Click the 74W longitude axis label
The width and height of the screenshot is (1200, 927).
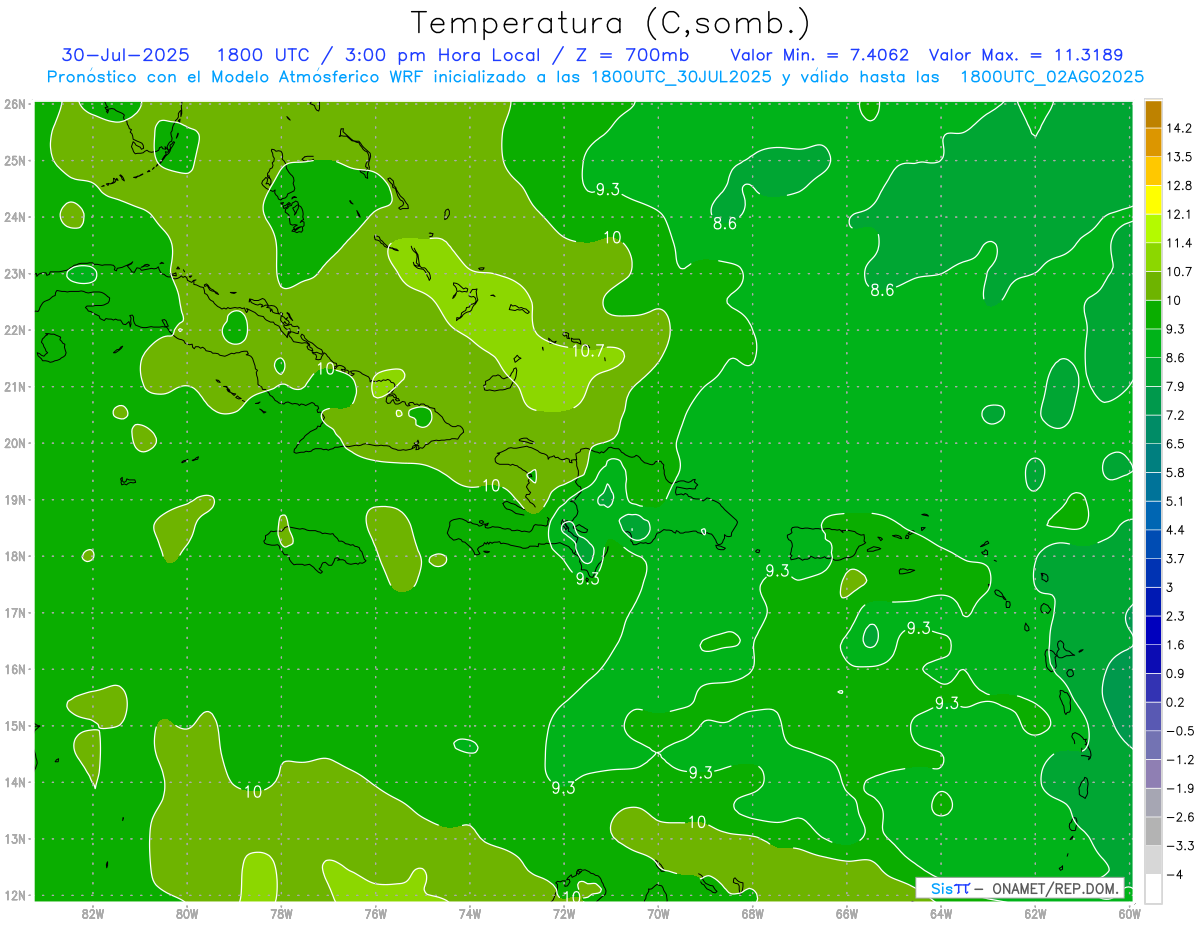click(470, 913)
